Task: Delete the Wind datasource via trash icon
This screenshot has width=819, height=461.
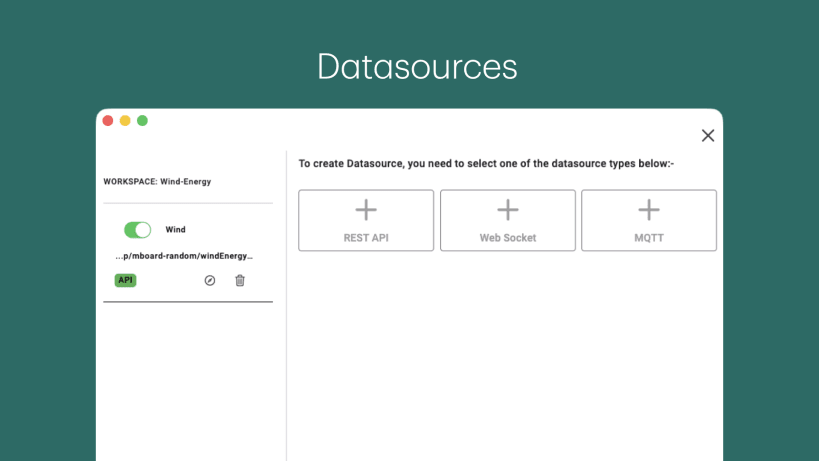Action: pyautogui.click(x=240, y=280)
